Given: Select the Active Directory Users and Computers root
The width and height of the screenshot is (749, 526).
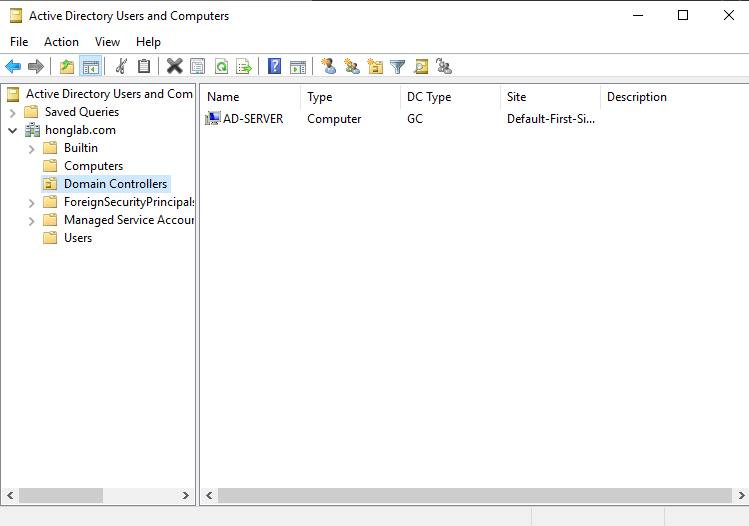Looking at the screenshot, I should [109, 94].
